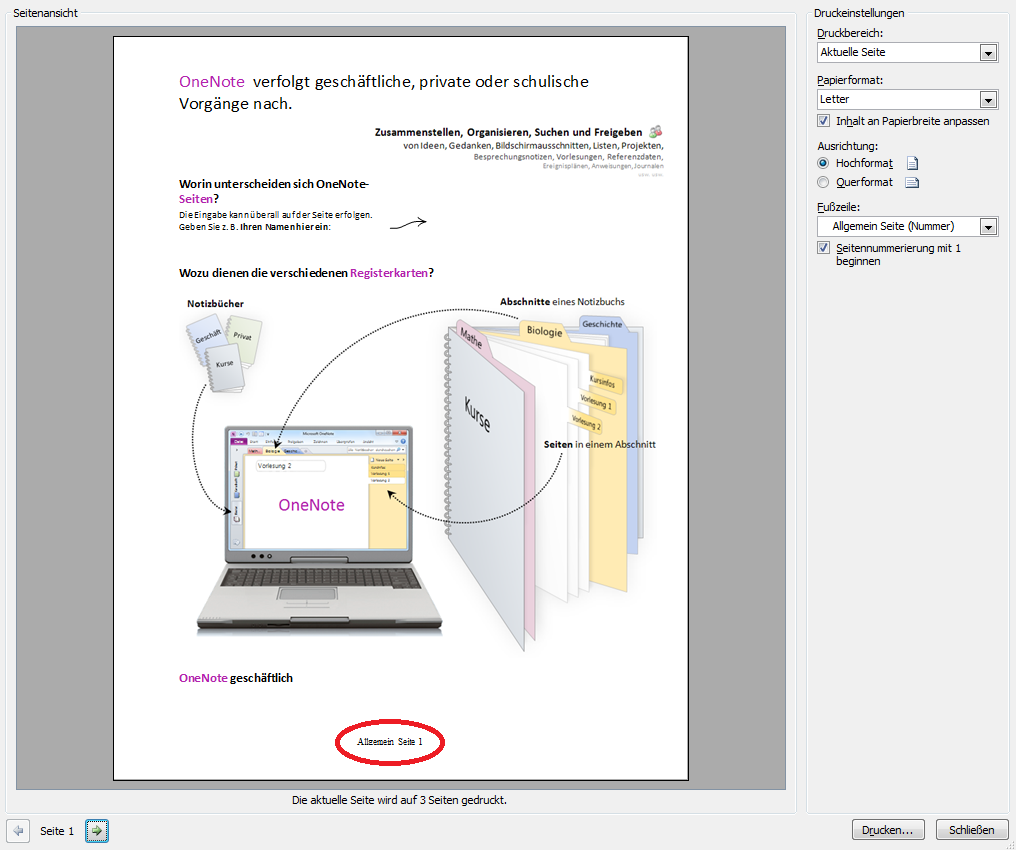Click the 'Seite 1' page indicator text
The height and width of the screenshot is (850, 1016).
(57, 831)
